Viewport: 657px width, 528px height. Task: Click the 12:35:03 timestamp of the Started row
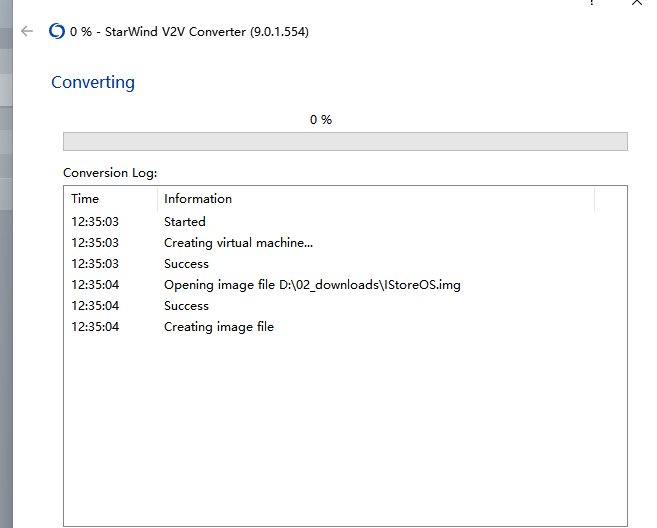pos(95,222)
